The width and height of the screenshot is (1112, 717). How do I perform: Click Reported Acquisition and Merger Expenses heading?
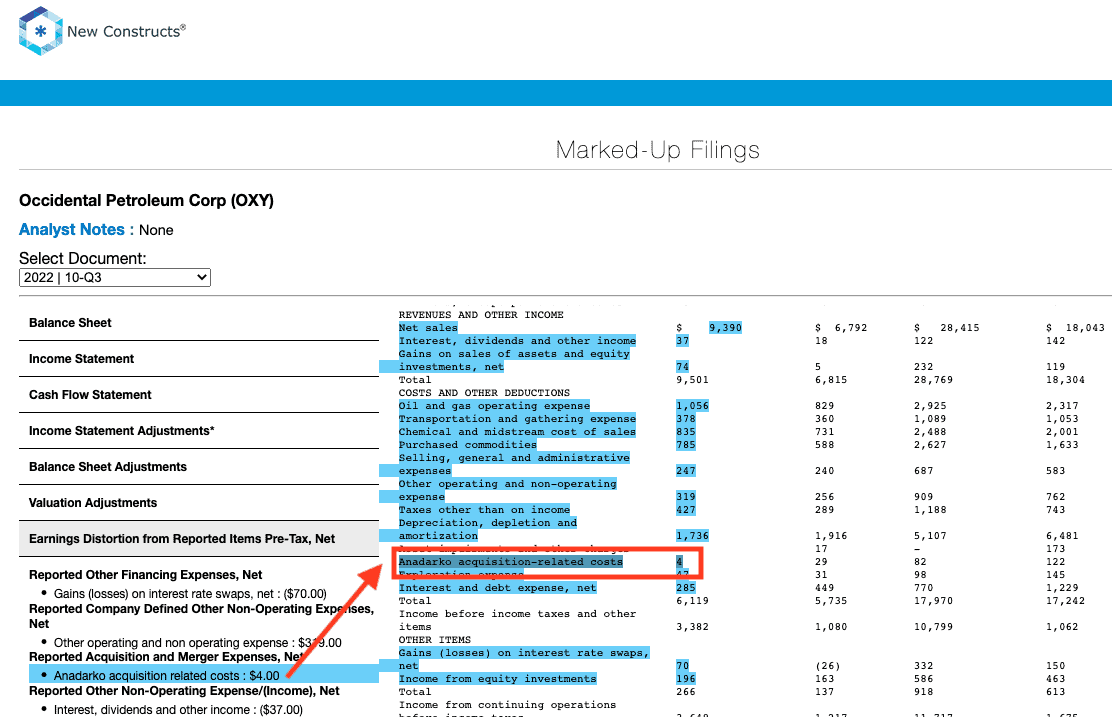click(x=167, y=657)
